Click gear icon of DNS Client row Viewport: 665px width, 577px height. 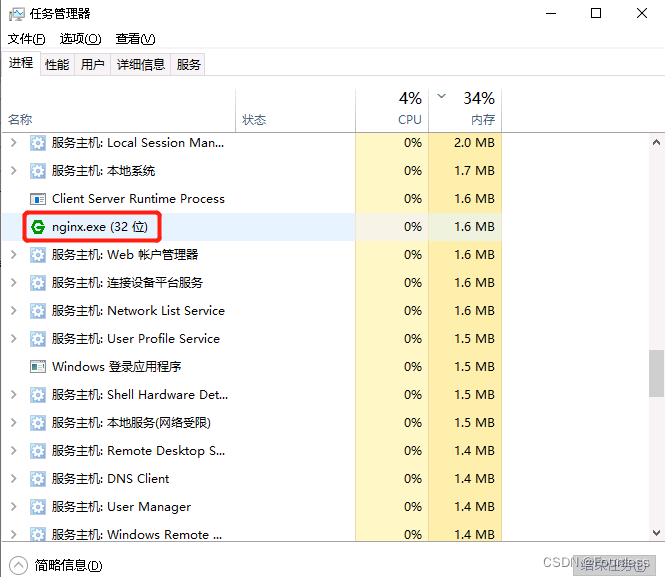(x=38, y=479)
